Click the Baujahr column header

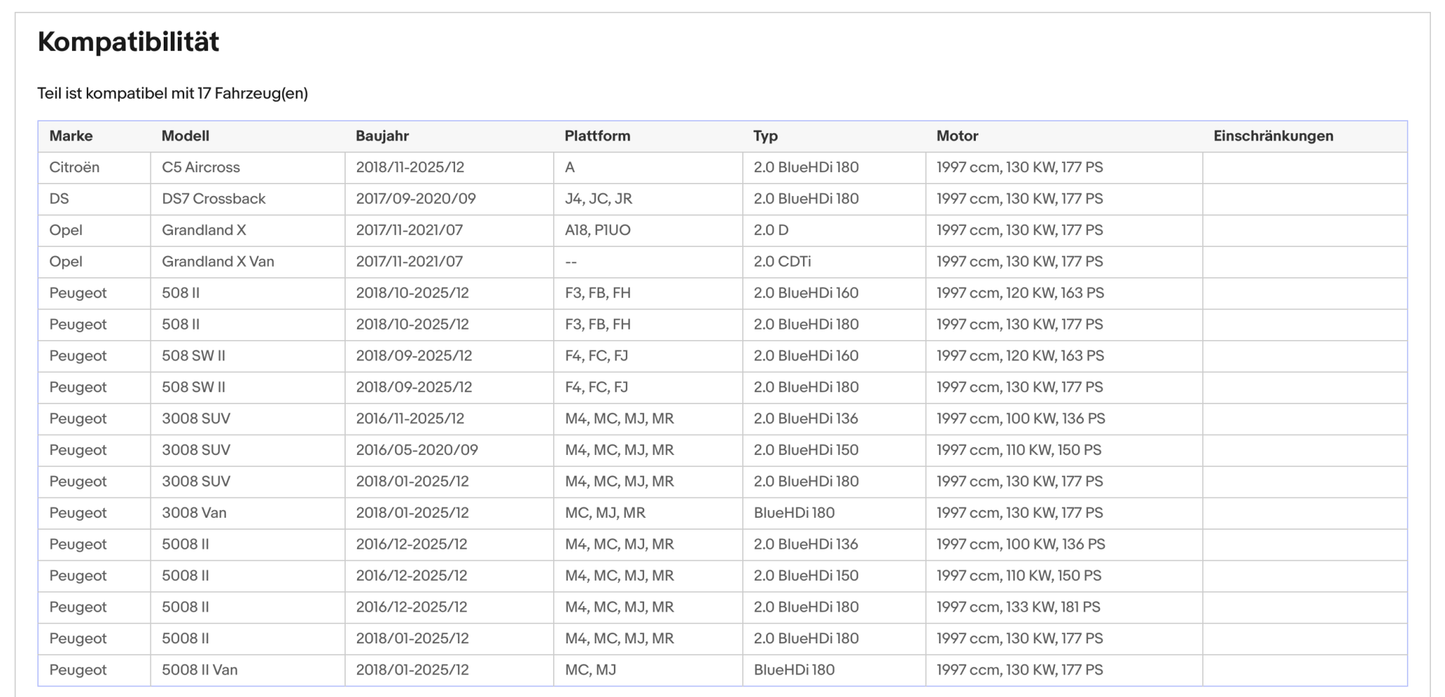click(382, 136)
